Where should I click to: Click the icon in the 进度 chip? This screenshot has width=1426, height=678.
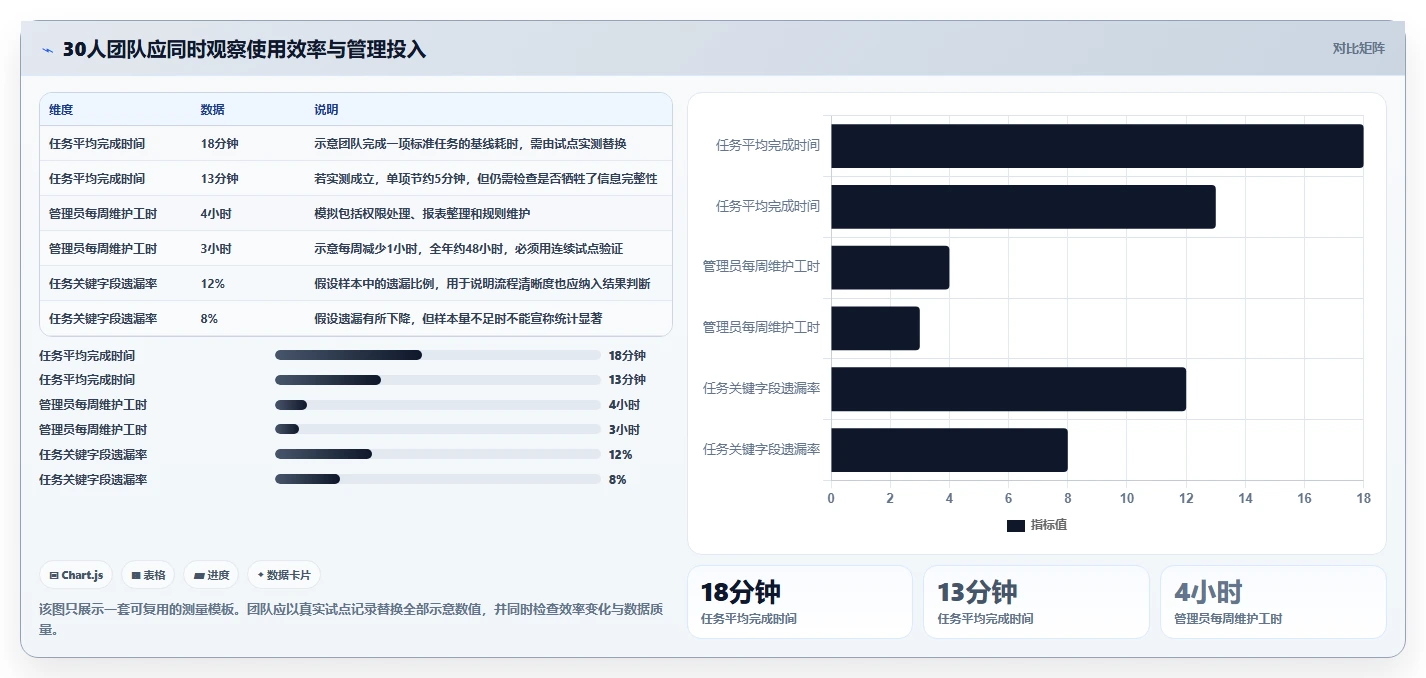199,576
